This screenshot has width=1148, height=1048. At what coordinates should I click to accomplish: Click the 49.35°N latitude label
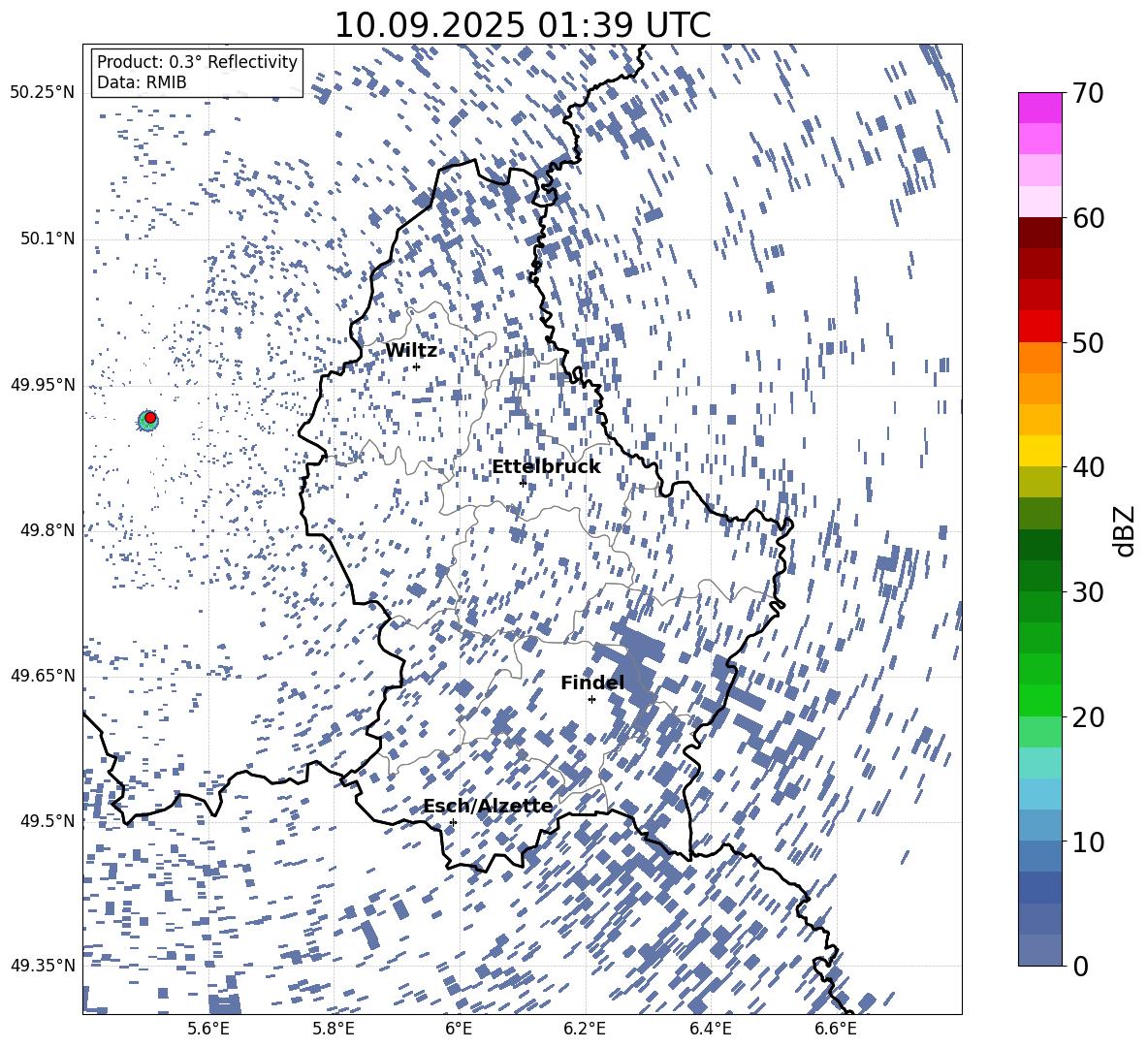coord(43,966)
